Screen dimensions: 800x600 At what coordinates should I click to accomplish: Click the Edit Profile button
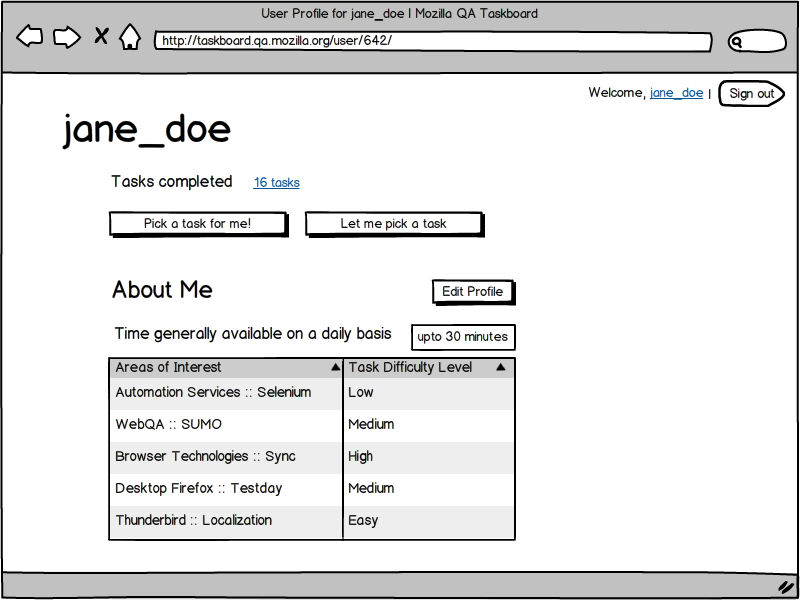point(473,292)
